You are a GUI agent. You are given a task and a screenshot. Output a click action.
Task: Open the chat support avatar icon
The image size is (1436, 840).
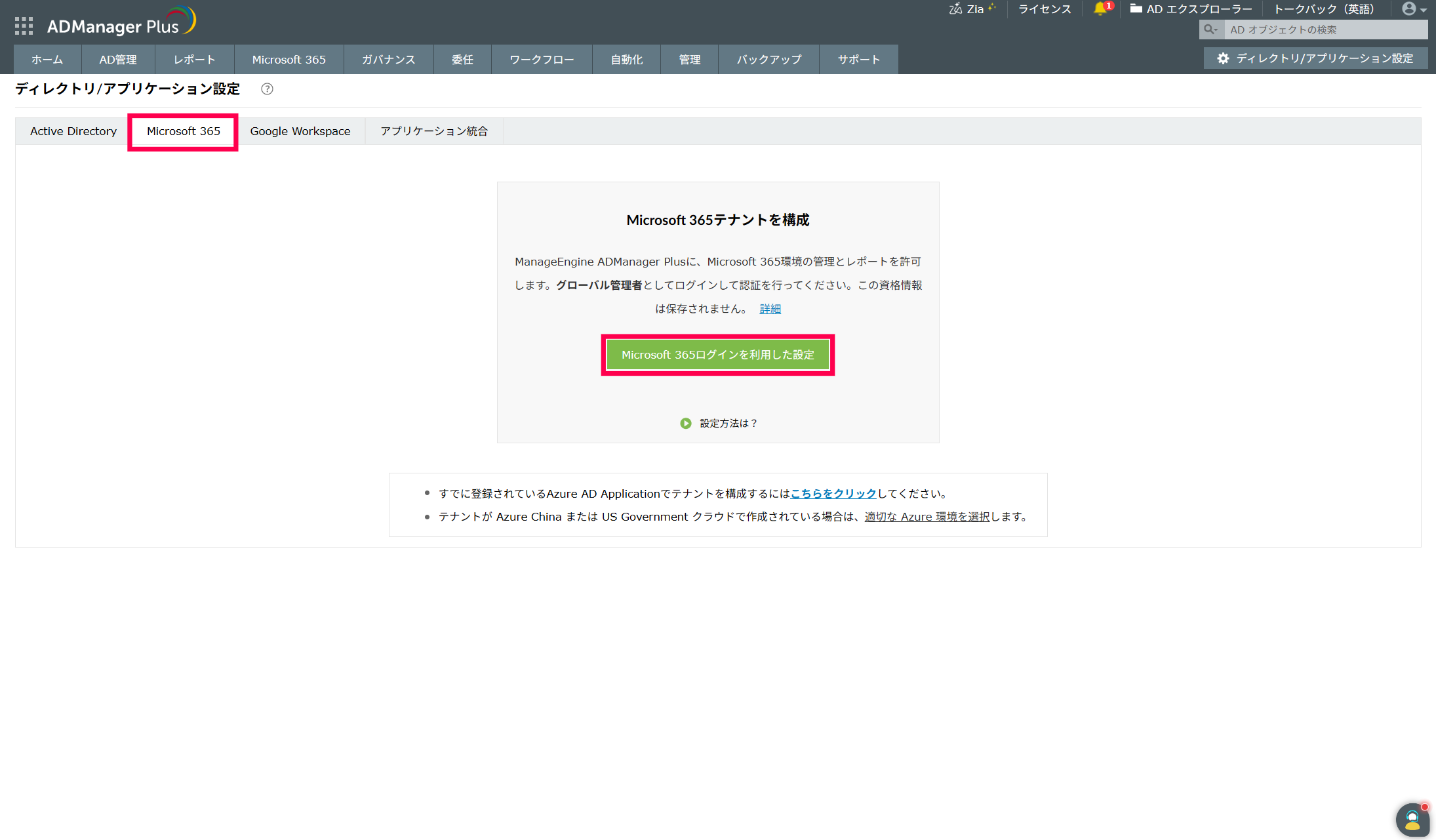pyautogui.click(x=1412, y=819)
